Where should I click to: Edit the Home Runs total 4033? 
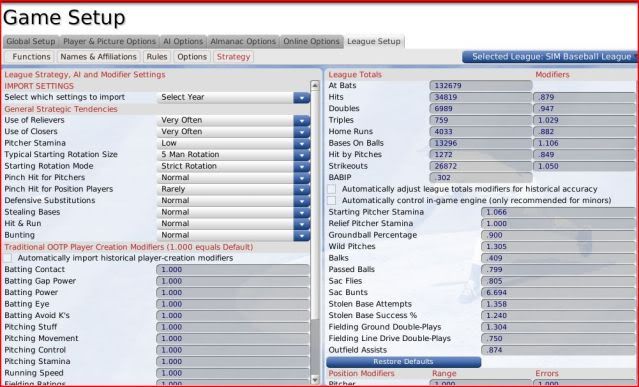click(x=481, y=132)
